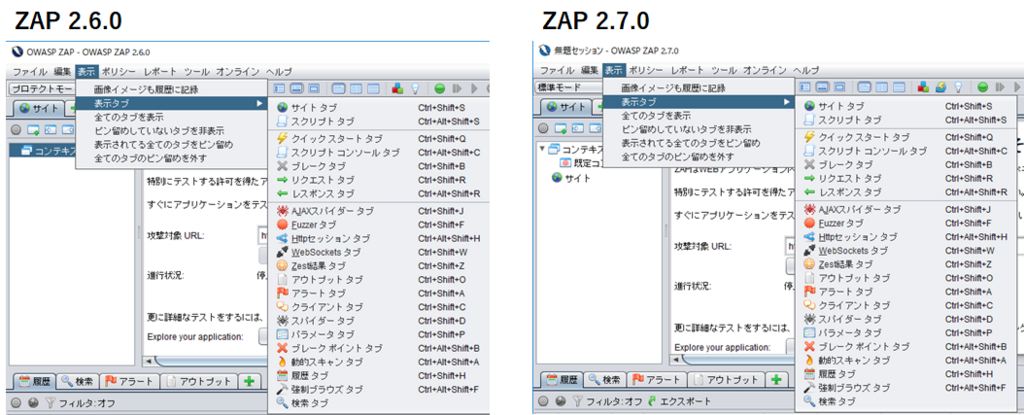This screenshot has width=1024, height=415.
Task: Open ファイル menu in ZAP 2.6.0 window
Action: coord(30,71)
